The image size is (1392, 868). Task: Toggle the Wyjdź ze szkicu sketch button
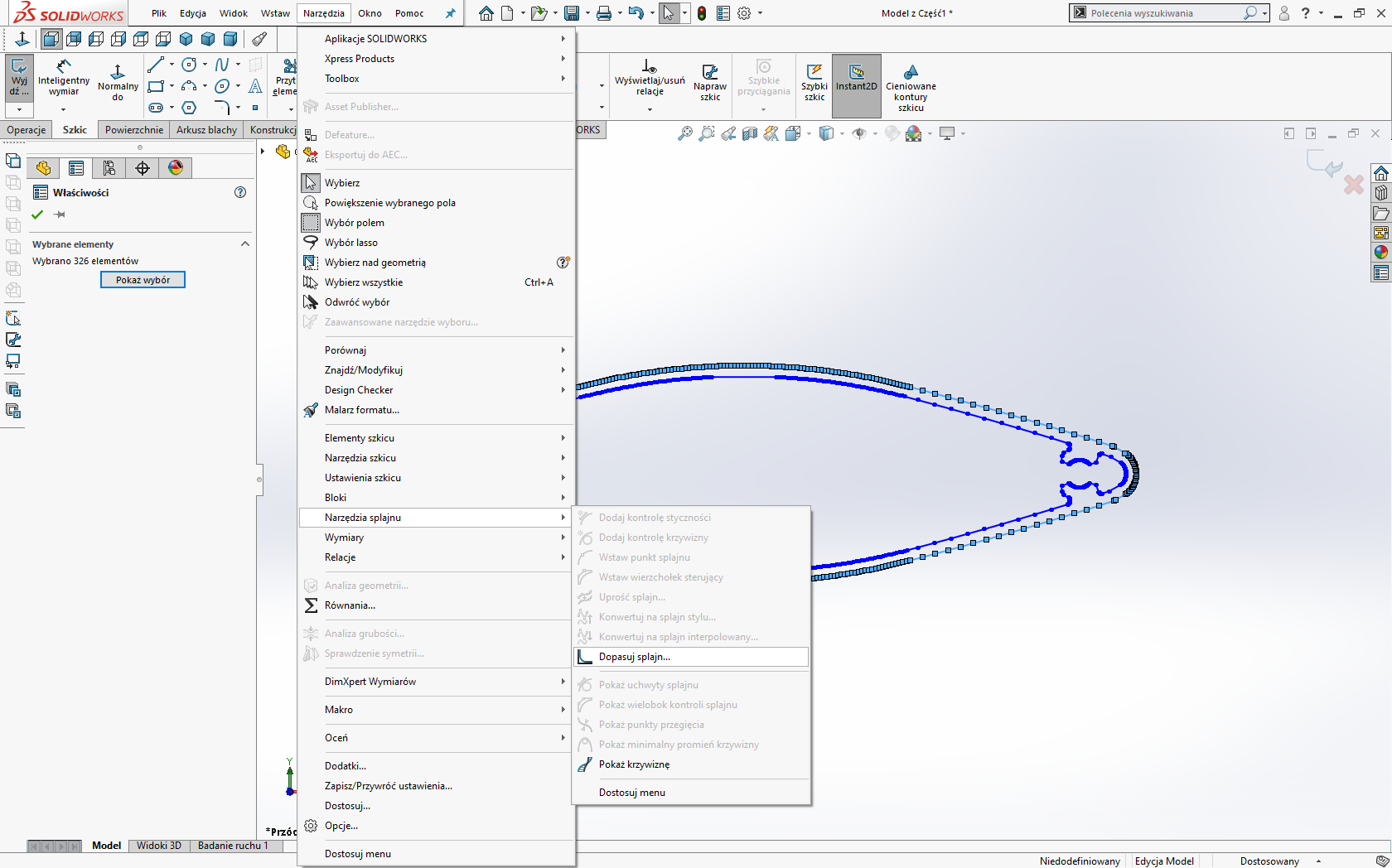pyautogui.click(x=19, y=79)
